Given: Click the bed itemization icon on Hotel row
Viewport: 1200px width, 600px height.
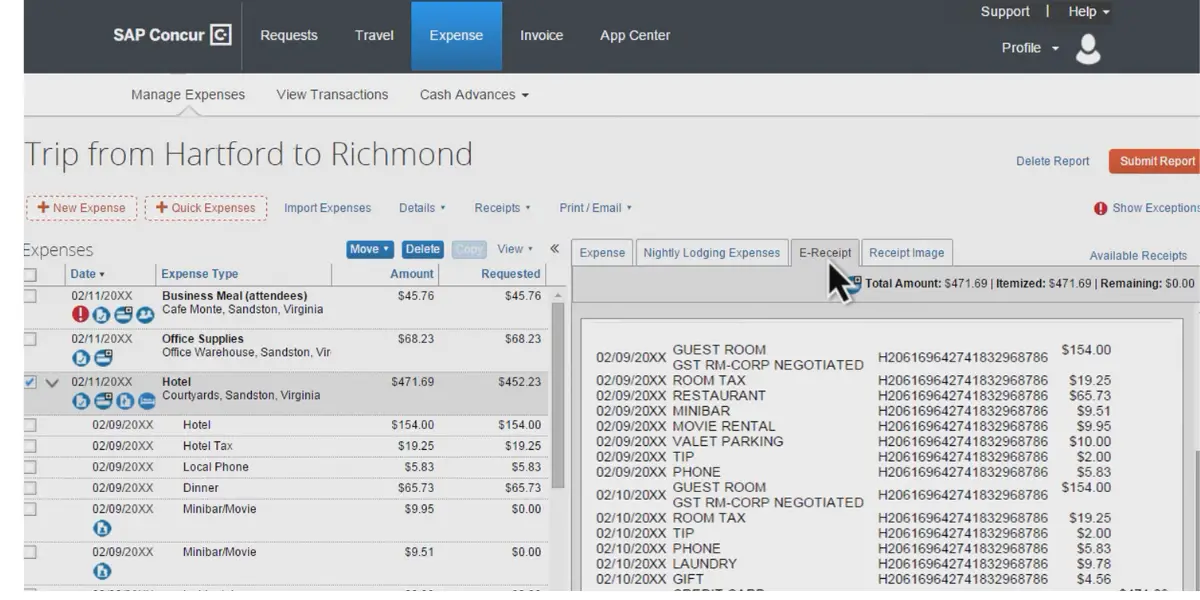Looking at the screenshot, I should 146,401.
